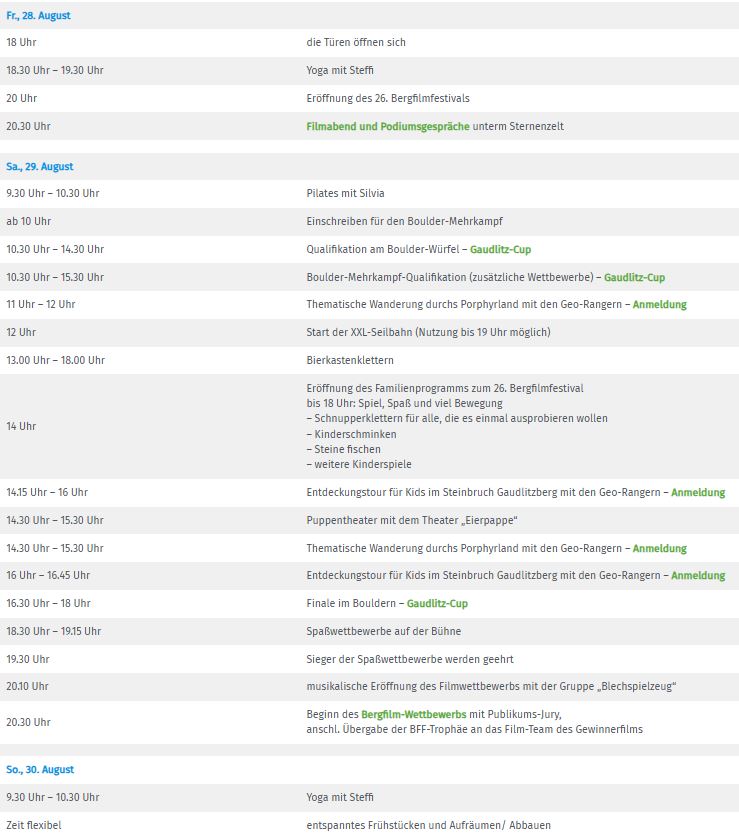This screenshot has height=840, width=739.
Task: Select the Sa., 29. August heading
Action: tap(40, 167)
